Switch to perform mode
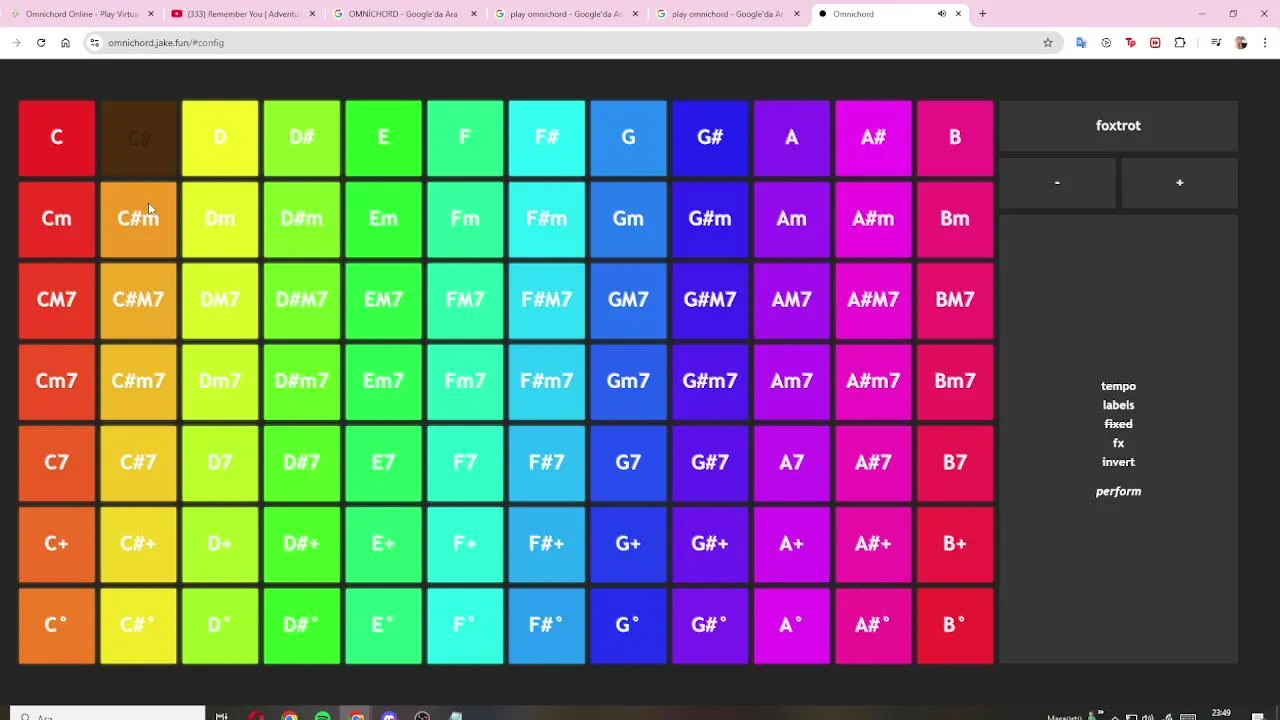Image resolution: width=1280 pixels, height=720 pixels. (1118, 491)
